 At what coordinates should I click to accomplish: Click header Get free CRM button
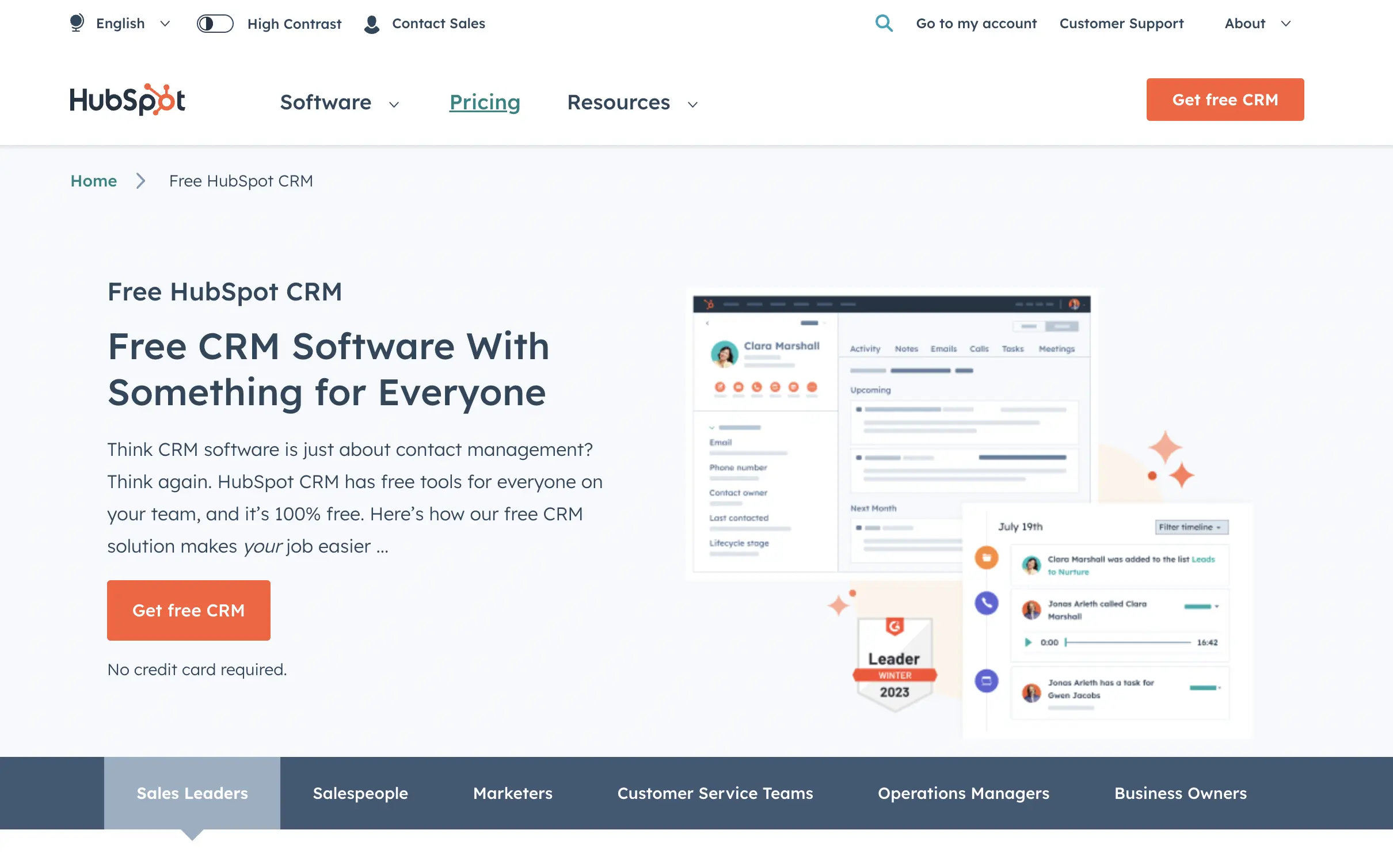tap(1225, 100)
